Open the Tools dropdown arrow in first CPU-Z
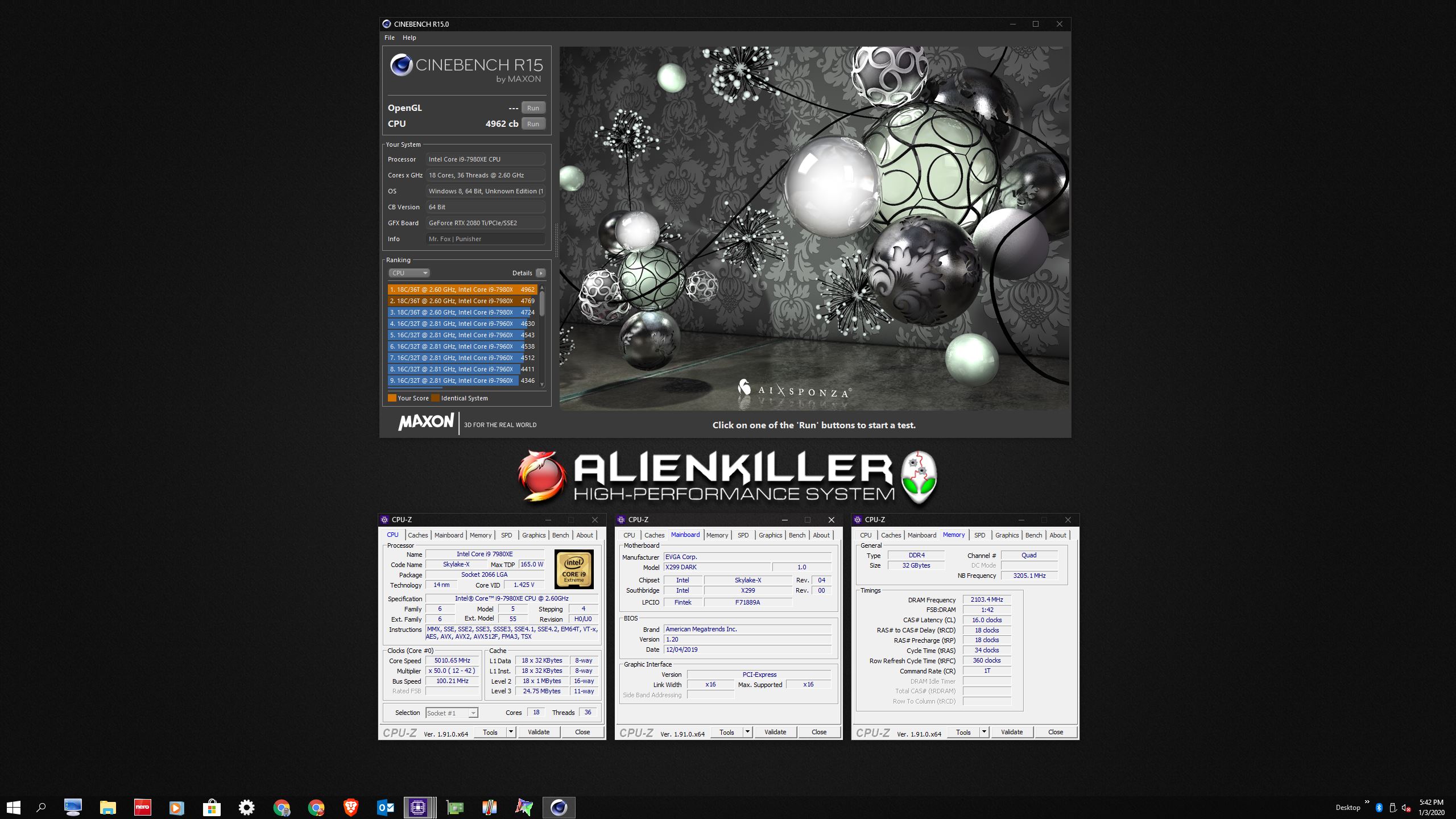 (x=511, y=732)
